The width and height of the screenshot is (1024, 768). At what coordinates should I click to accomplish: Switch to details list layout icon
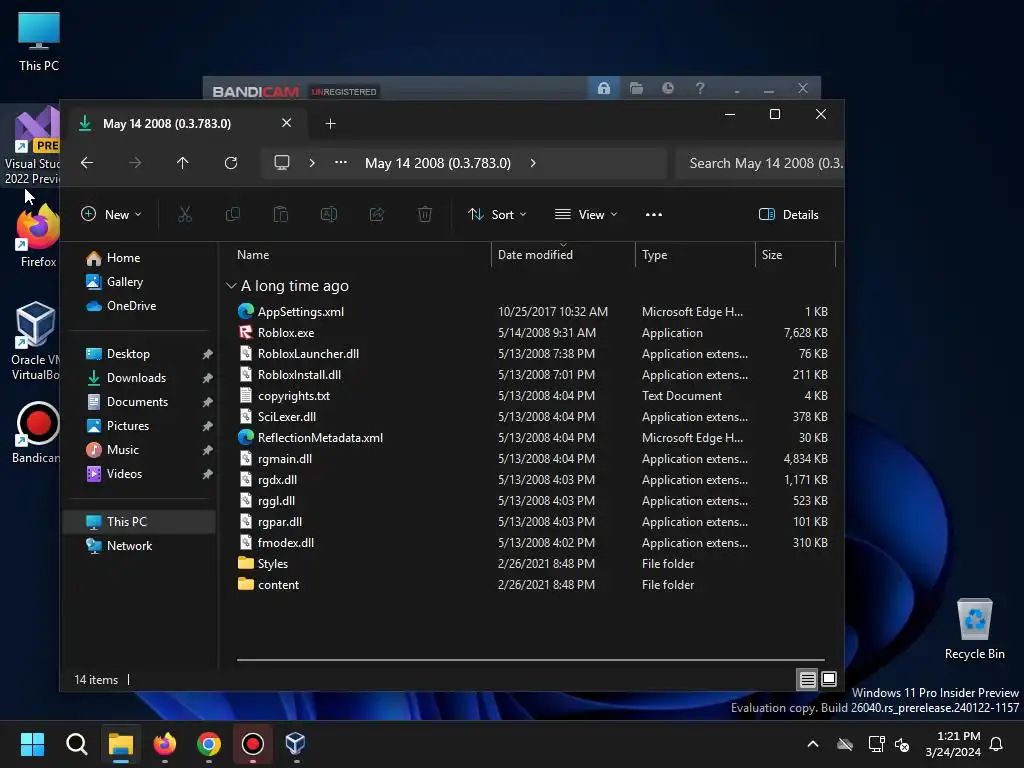(x=807, y=680)
